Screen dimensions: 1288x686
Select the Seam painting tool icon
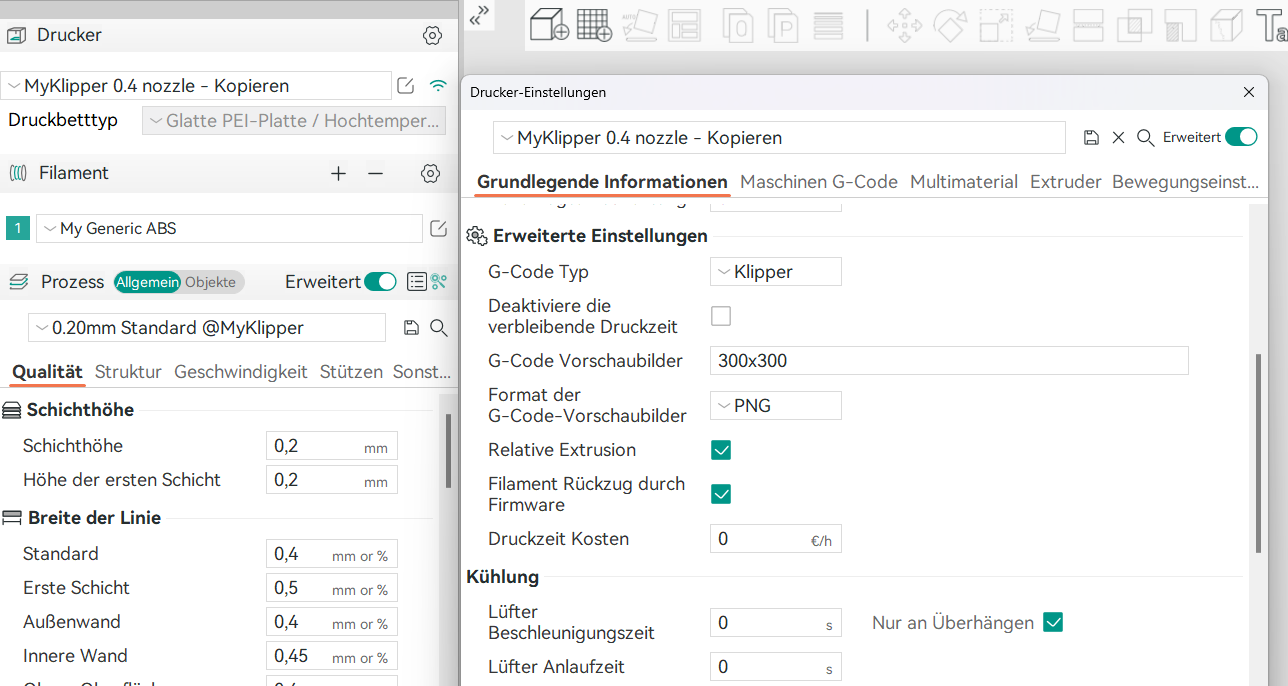click(x=1227, y=24)
